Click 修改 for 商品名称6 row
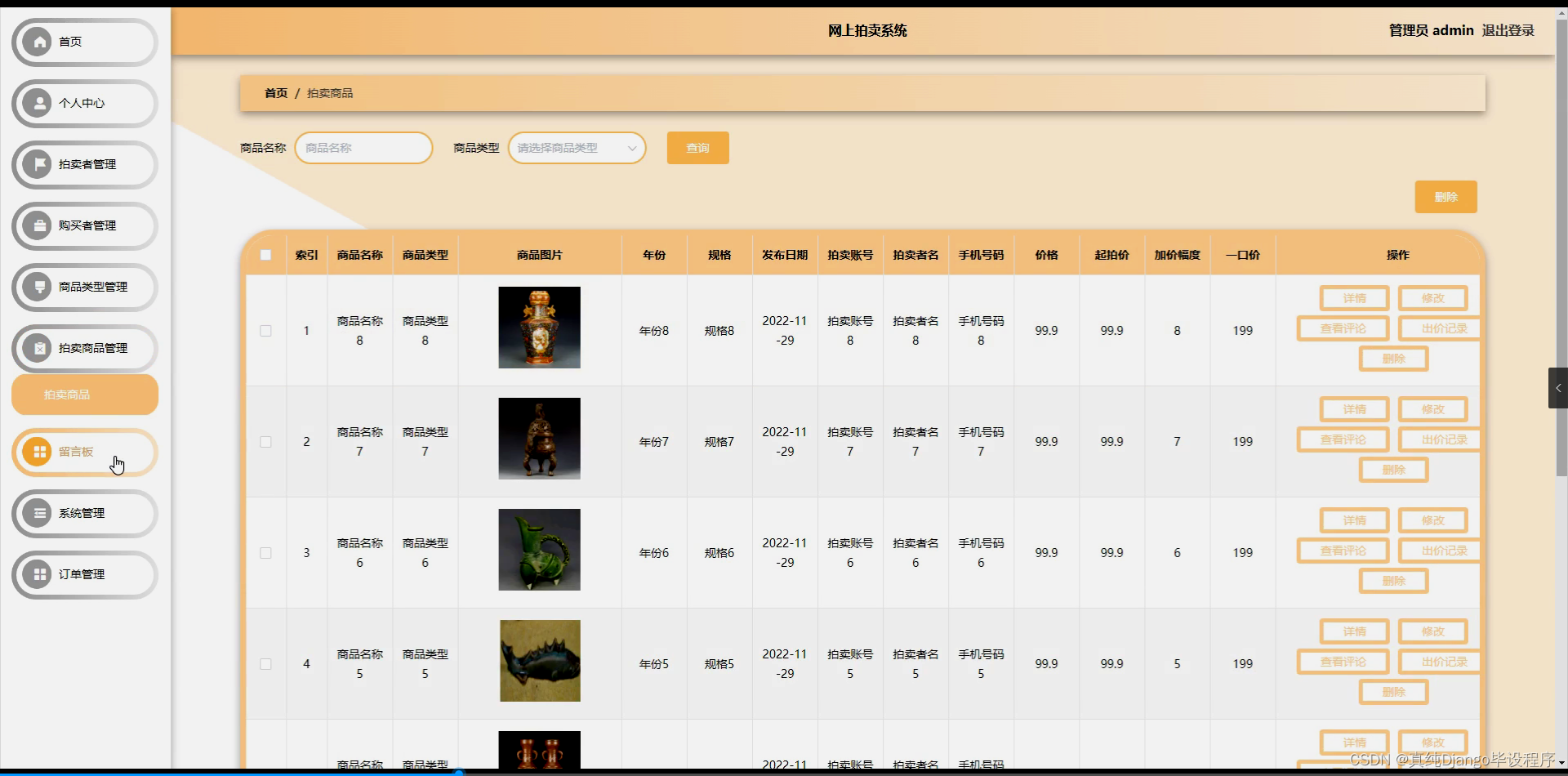Screen dimensions: 1568x776 tap(1432, 520)
